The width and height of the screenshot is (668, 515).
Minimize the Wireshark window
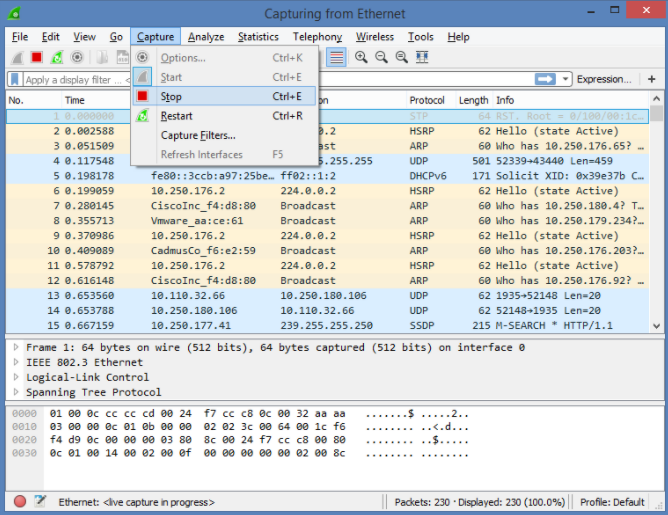click(590, 11)
